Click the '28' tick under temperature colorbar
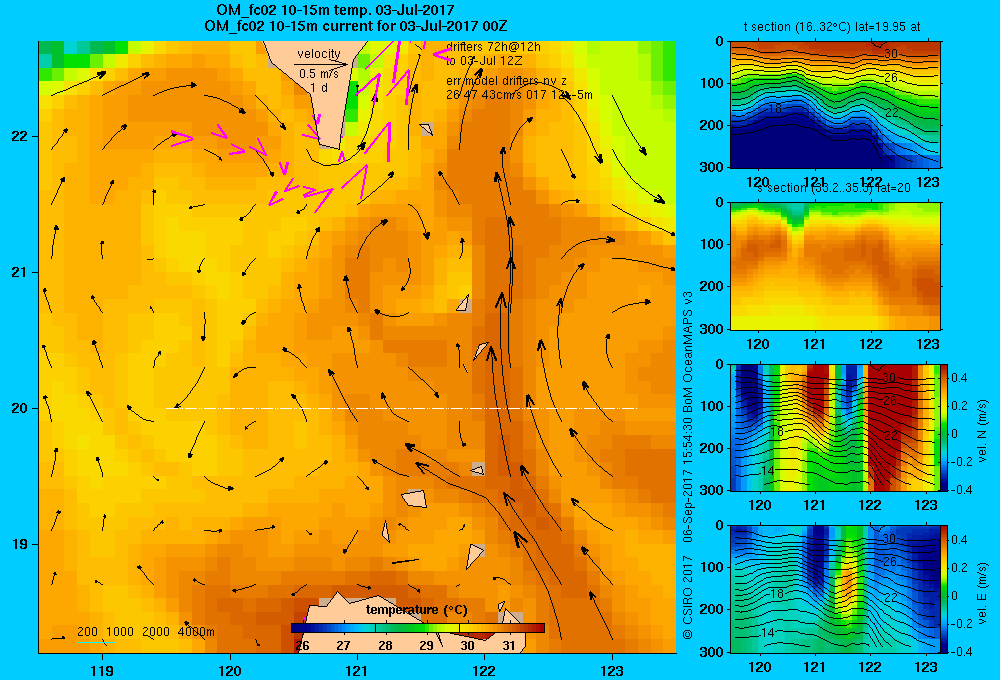Screen dimensions: 1000x680 pos(385,645)
